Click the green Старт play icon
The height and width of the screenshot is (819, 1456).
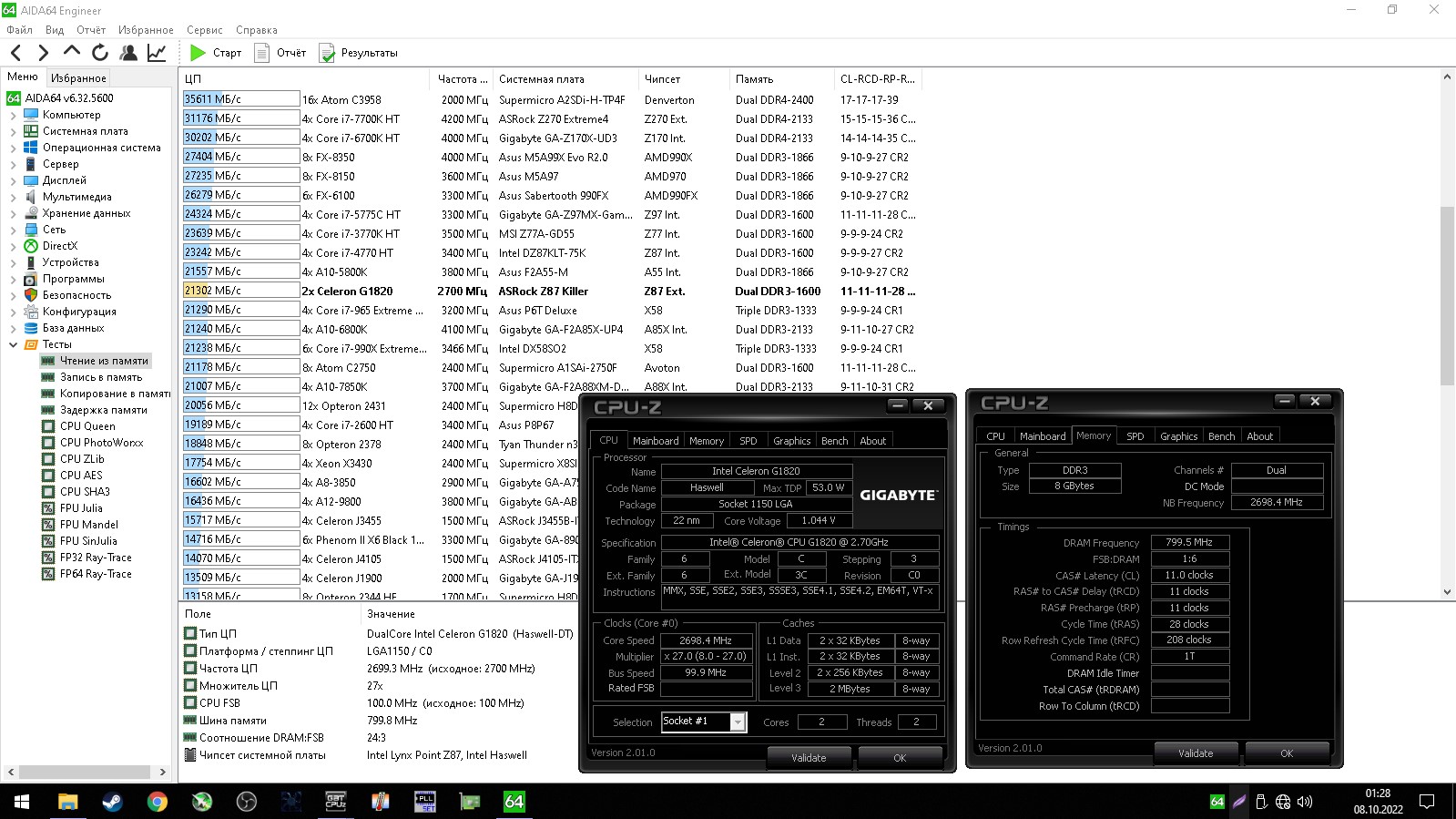pyautogui.click(x=198, y=53)
